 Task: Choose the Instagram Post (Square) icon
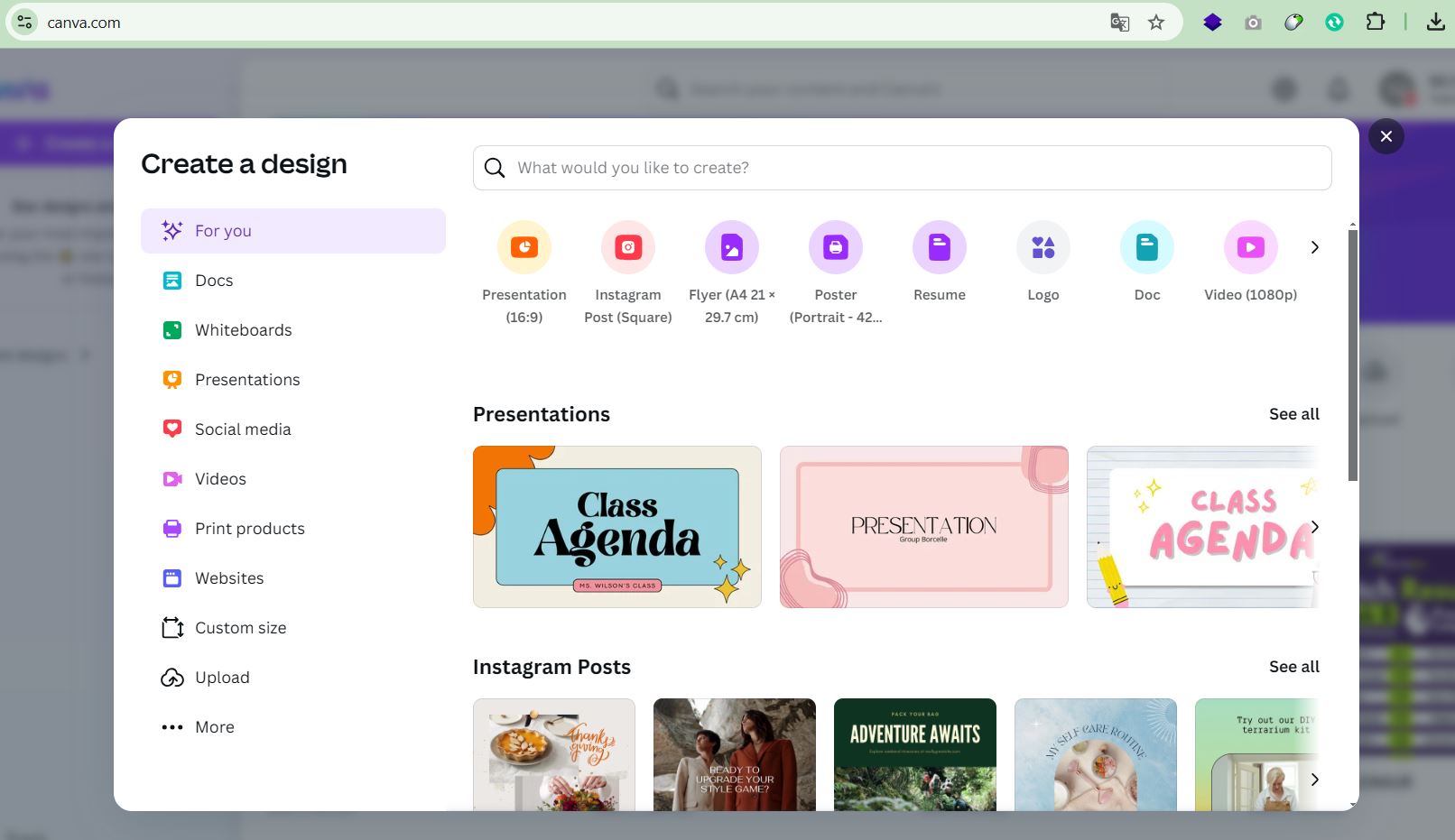point(628,247)
